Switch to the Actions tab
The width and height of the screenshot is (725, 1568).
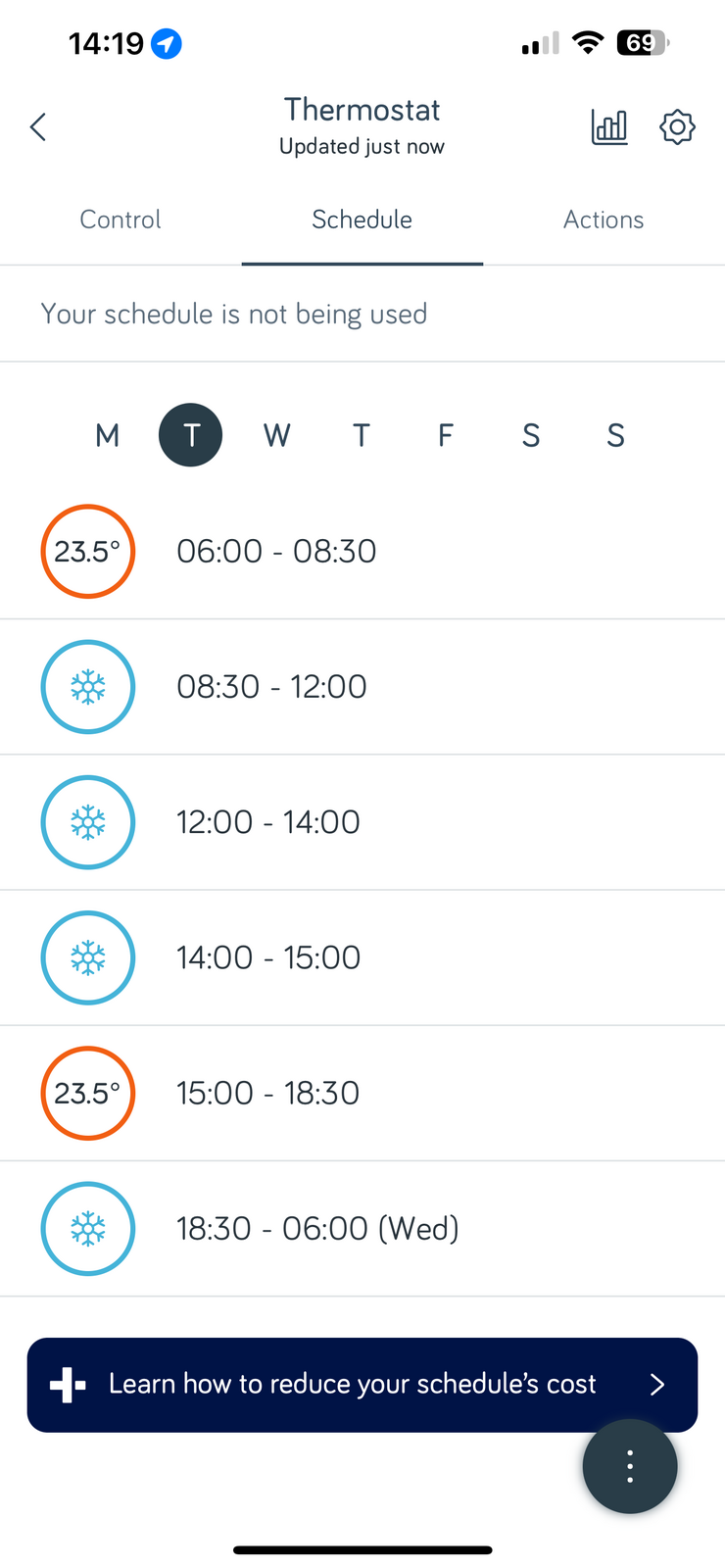click(x=604, y=220)
